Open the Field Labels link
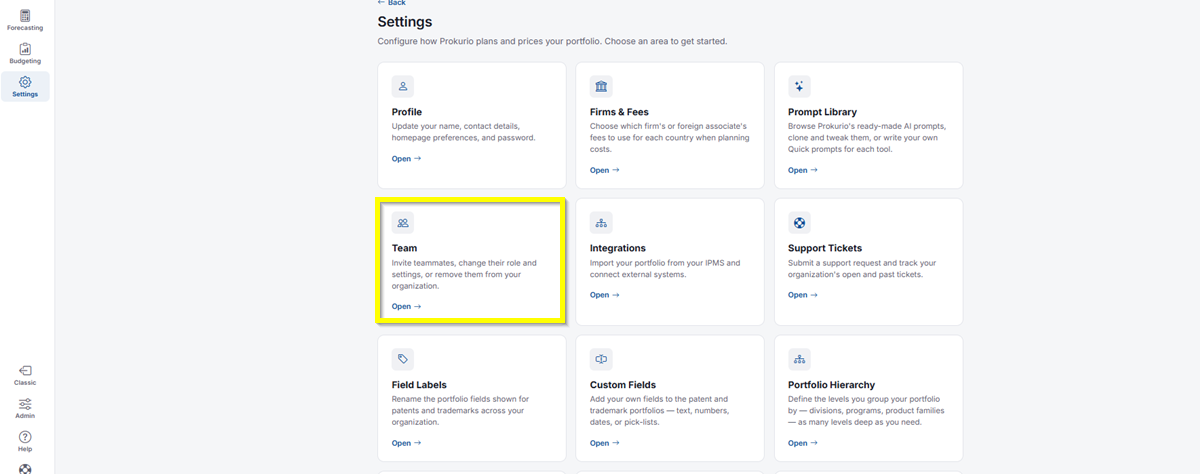This screenshot has width=1200, height=474. point(406,443)
